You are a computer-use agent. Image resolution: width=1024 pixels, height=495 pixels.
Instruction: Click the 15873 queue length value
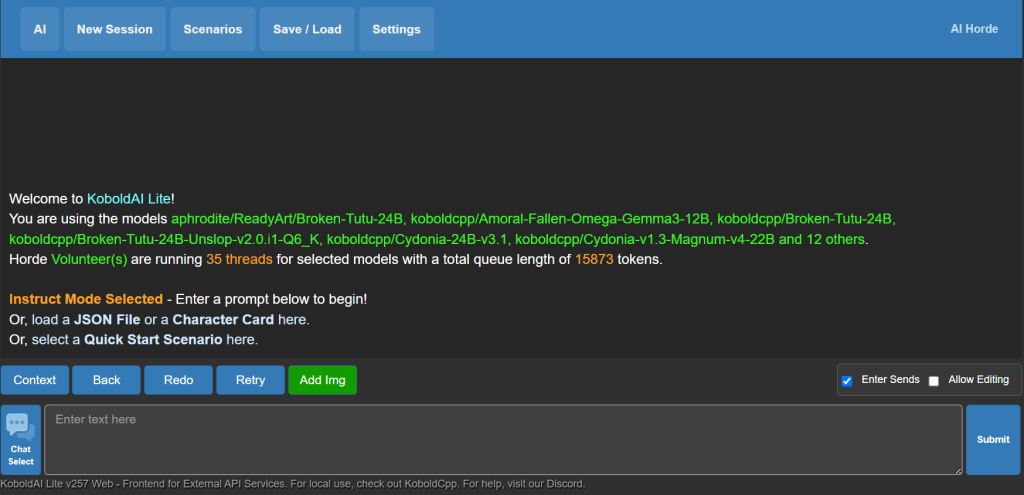[594, 259]
